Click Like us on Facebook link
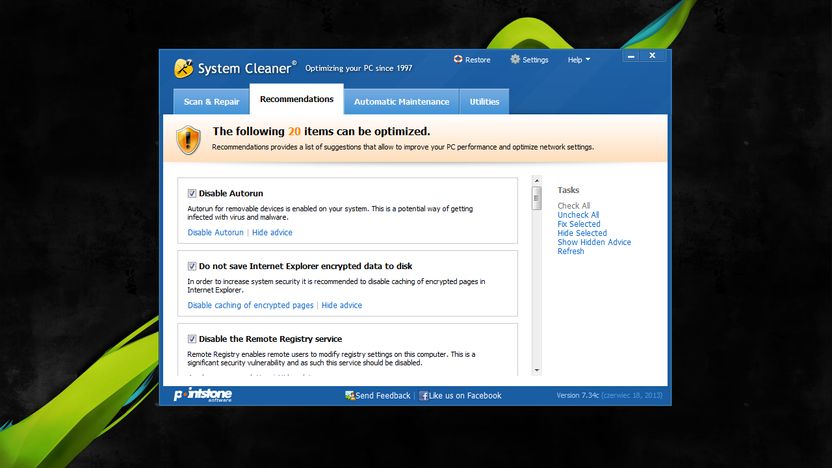 coord(465,395)
